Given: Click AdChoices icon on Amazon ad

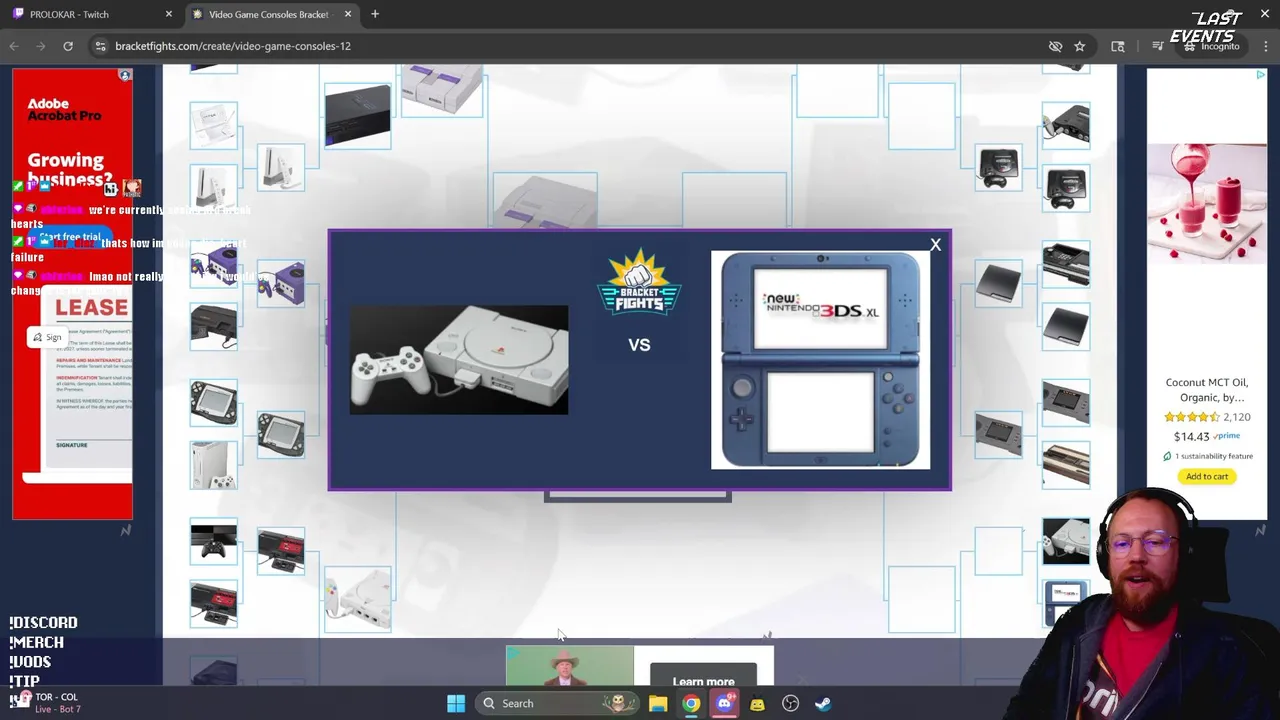Looking at the screenshot, I should click(1261, 75).
